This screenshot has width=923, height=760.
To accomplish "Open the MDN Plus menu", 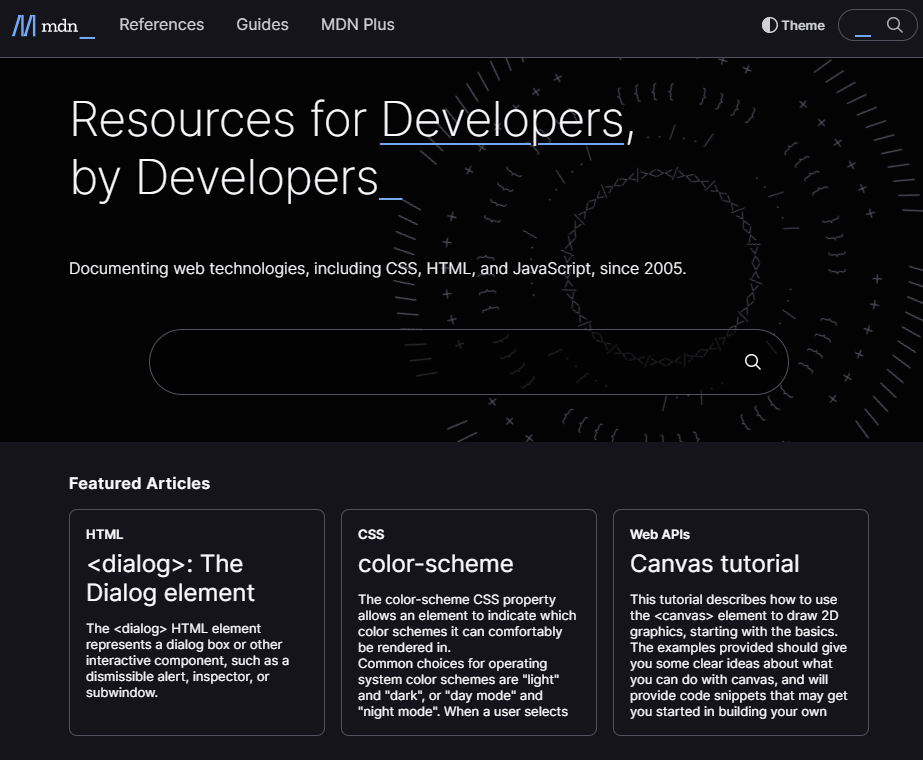I will (357, 25).
